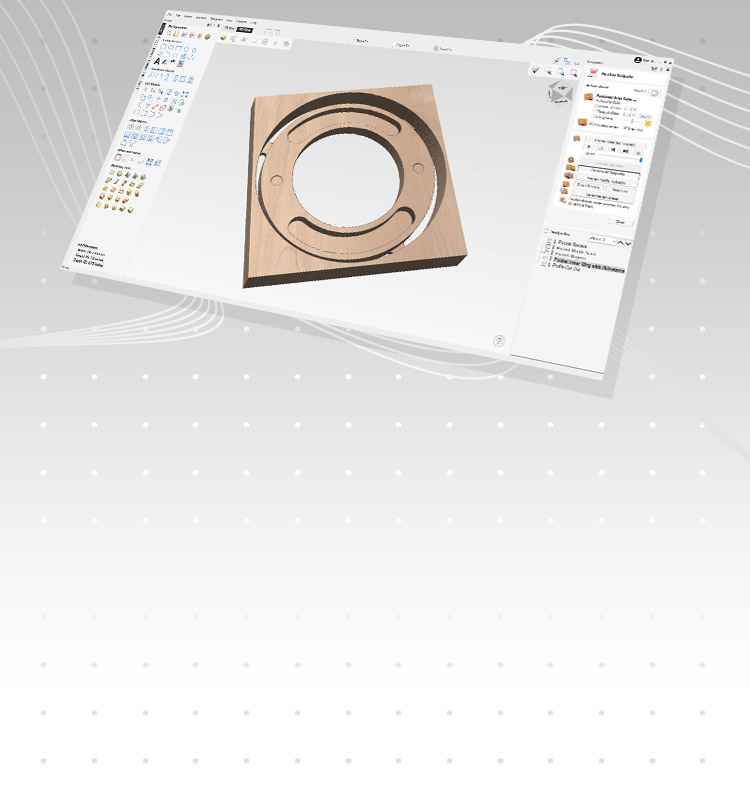Open the small dropdown beside the second radio option
Screen dimensions: 750x800
631,109
